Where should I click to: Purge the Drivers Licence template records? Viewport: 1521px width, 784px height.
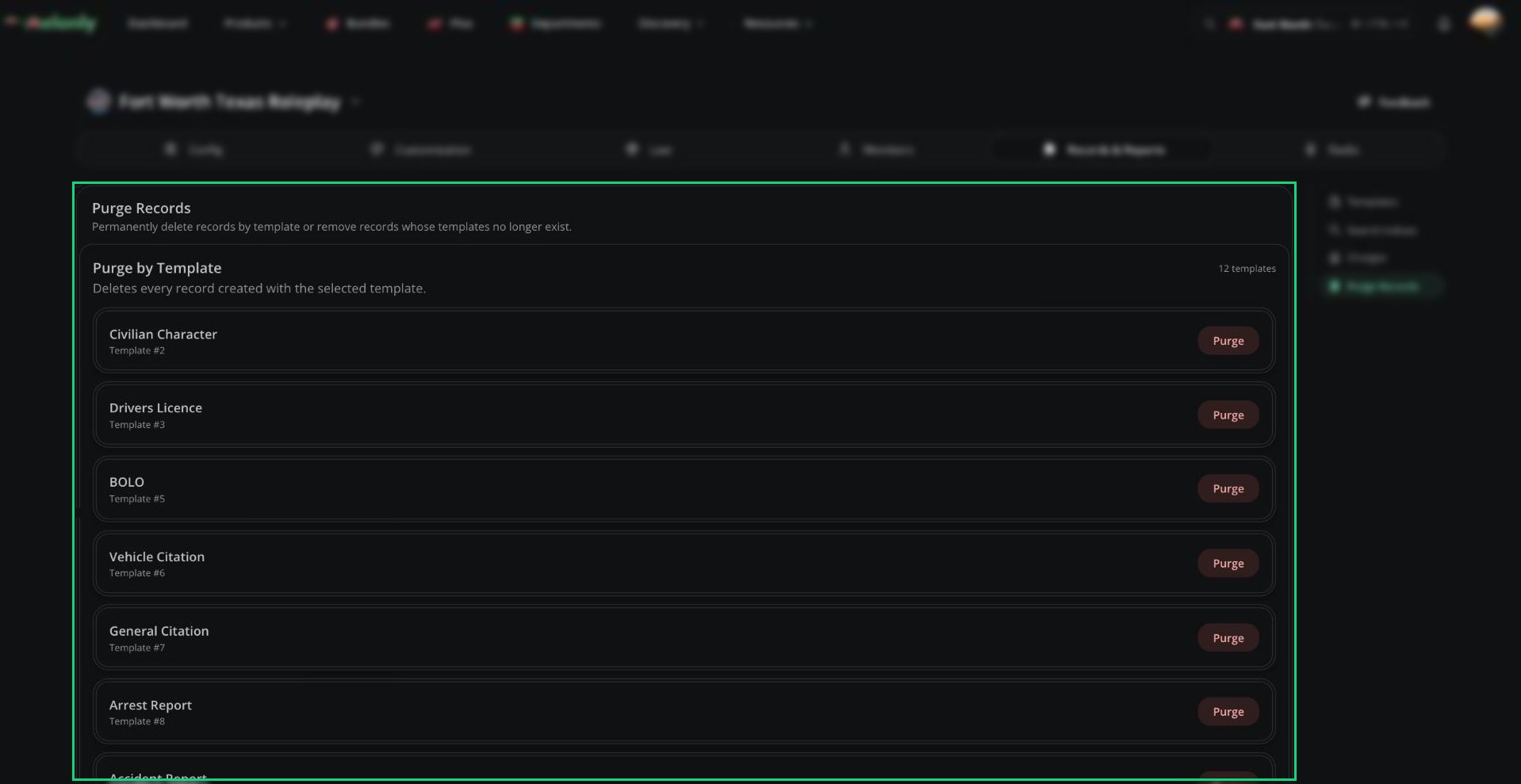click(1228, 415)
